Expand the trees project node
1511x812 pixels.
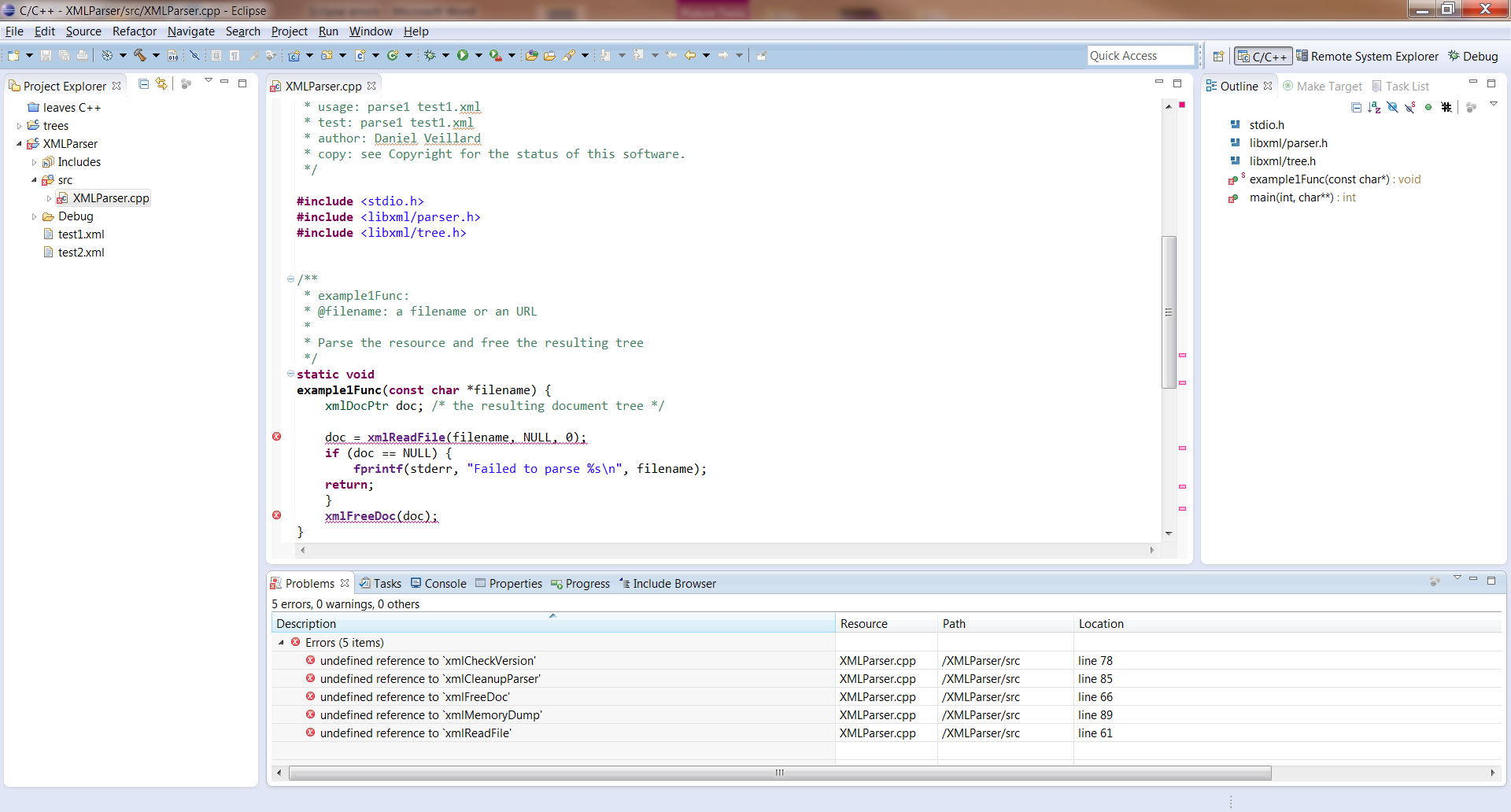click(x=20, y=126)
